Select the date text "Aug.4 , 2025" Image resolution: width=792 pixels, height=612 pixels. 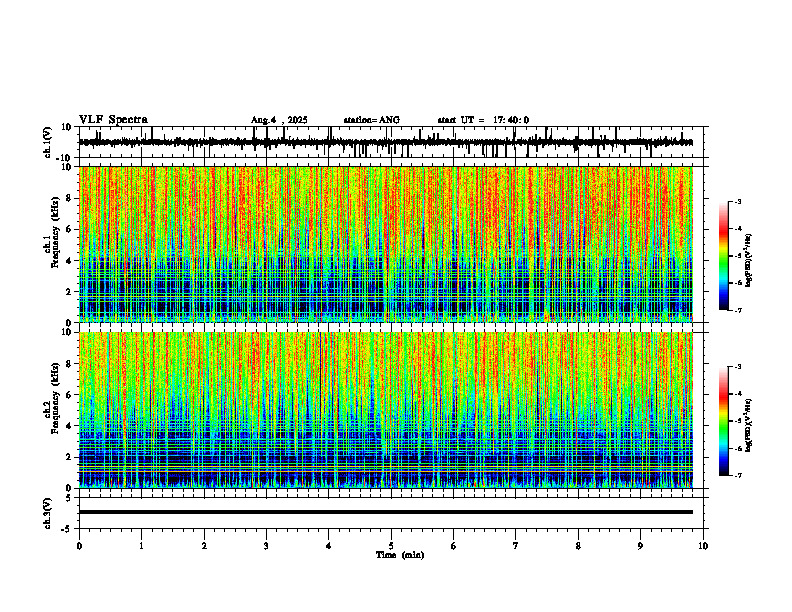click(x=279, y=120)
